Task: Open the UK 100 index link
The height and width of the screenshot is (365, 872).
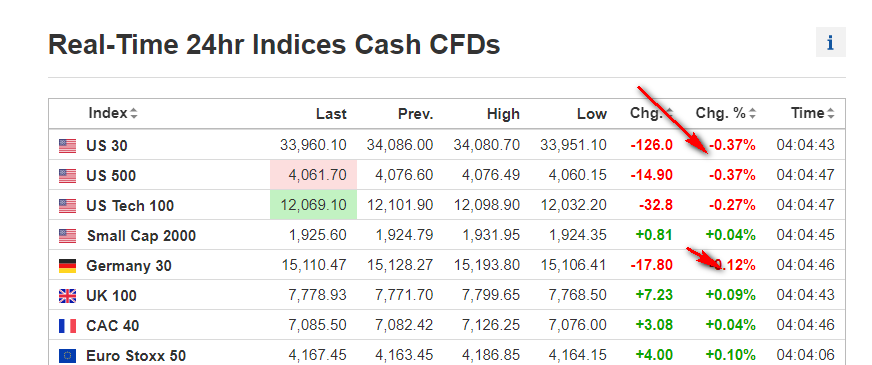Action: [111, 296]
